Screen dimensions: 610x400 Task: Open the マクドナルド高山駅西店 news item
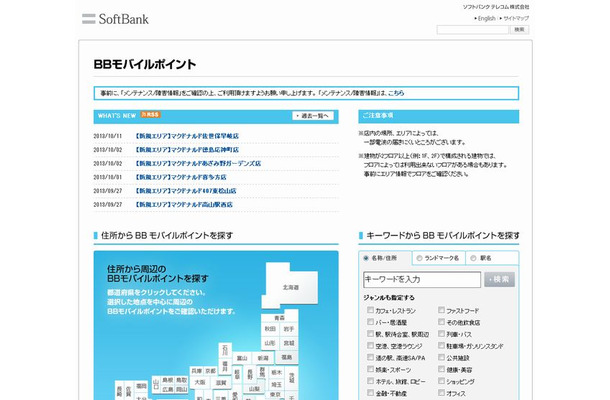pos(183,204)
